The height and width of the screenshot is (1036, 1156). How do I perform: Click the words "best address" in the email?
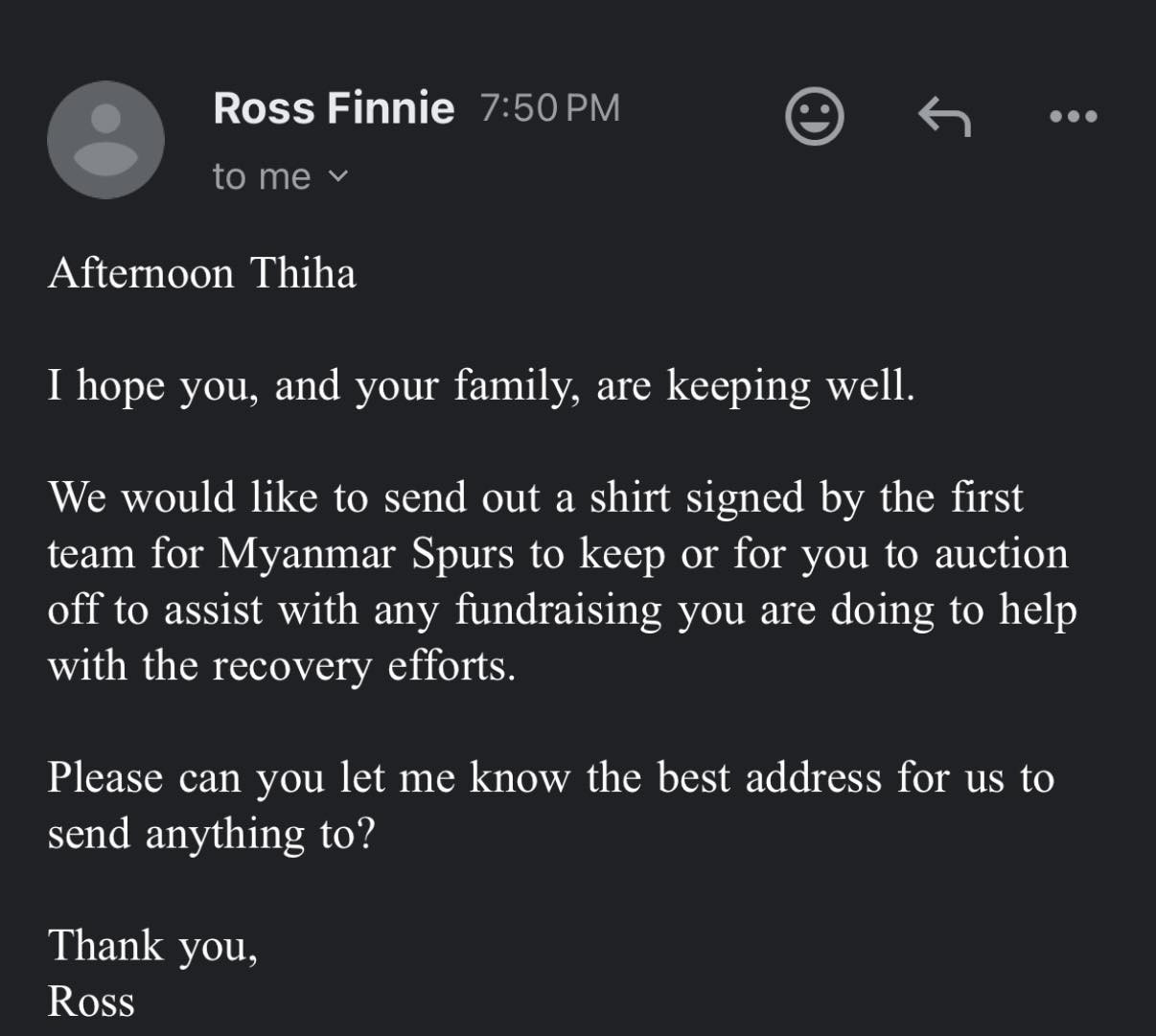(x=769, y=777)
